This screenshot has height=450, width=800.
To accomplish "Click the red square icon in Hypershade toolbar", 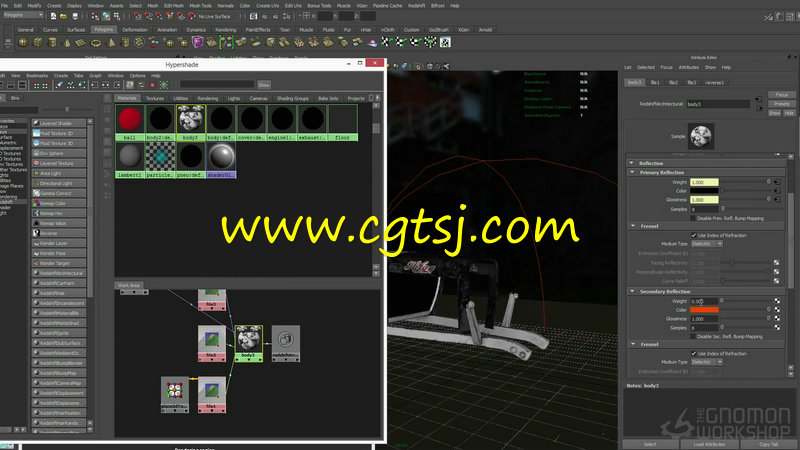I will [152, 85].
